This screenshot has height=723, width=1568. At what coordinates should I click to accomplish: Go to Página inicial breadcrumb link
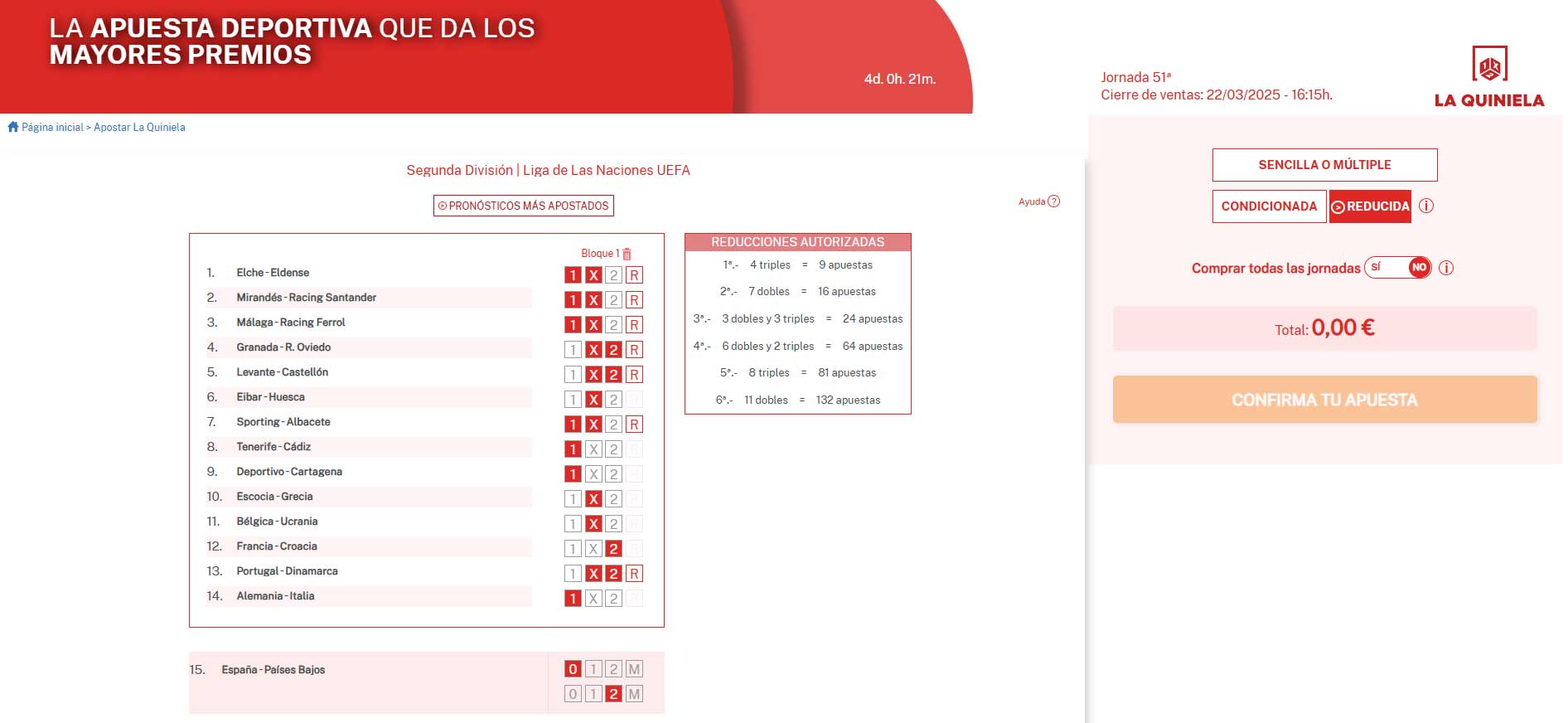point(52,128)
